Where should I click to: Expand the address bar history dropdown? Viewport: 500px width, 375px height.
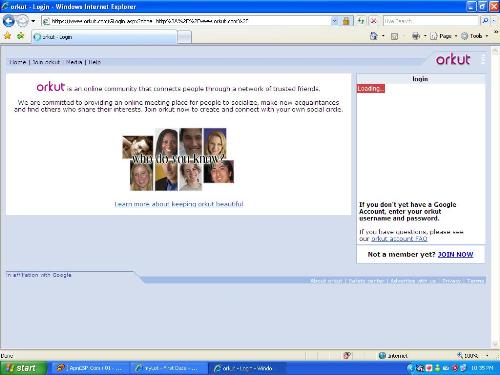[335, 21]
